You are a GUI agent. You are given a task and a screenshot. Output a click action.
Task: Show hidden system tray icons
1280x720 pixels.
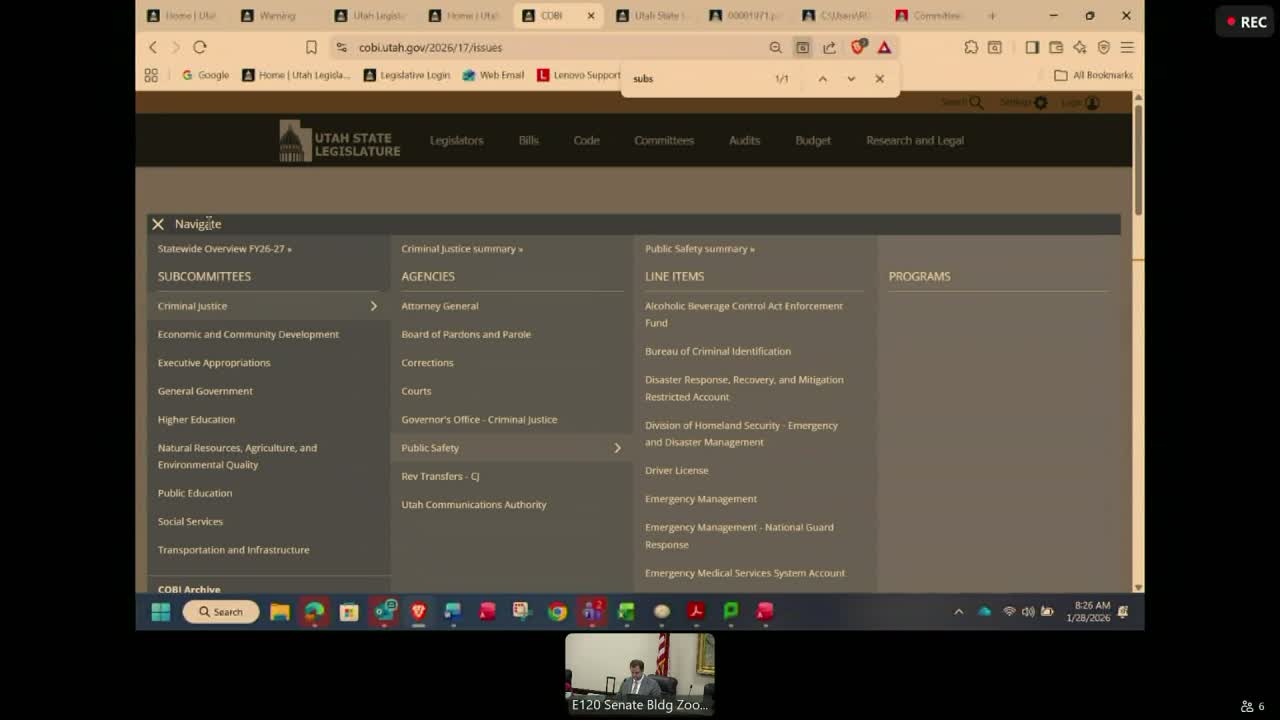[x=958, y=611]
